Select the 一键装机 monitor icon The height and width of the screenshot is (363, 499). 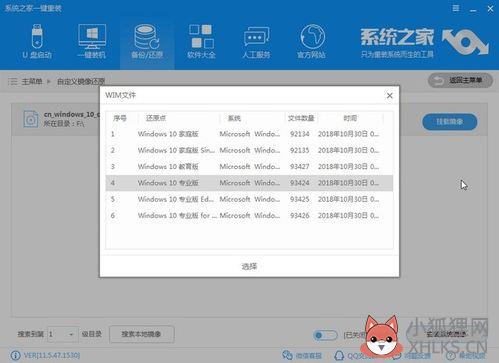point(92,36)
